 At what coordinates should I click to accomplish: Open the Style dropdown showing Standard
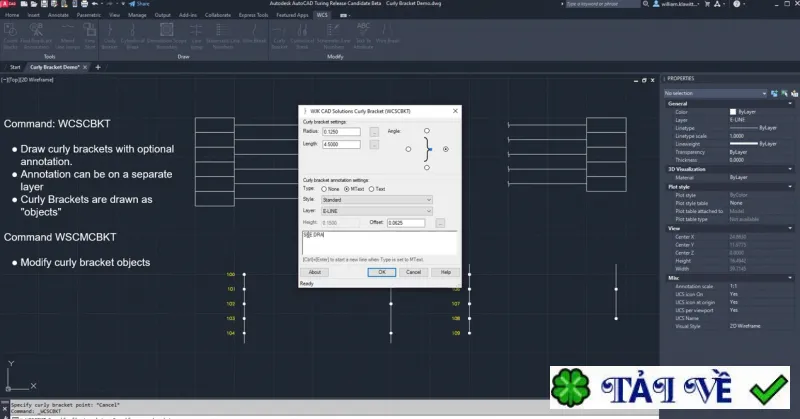[377, 200]
